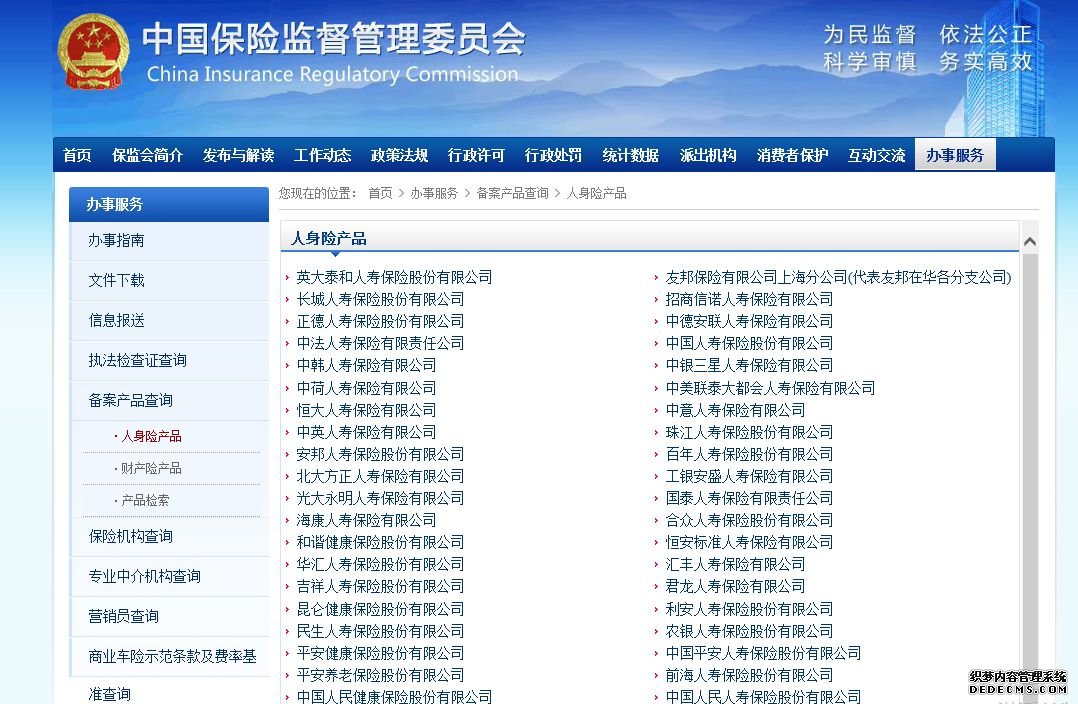This screenshot has width=1078, height=704.
Task: Open 恒安标准人寿保险有限公司 link
Action: (x=749, y=542)
